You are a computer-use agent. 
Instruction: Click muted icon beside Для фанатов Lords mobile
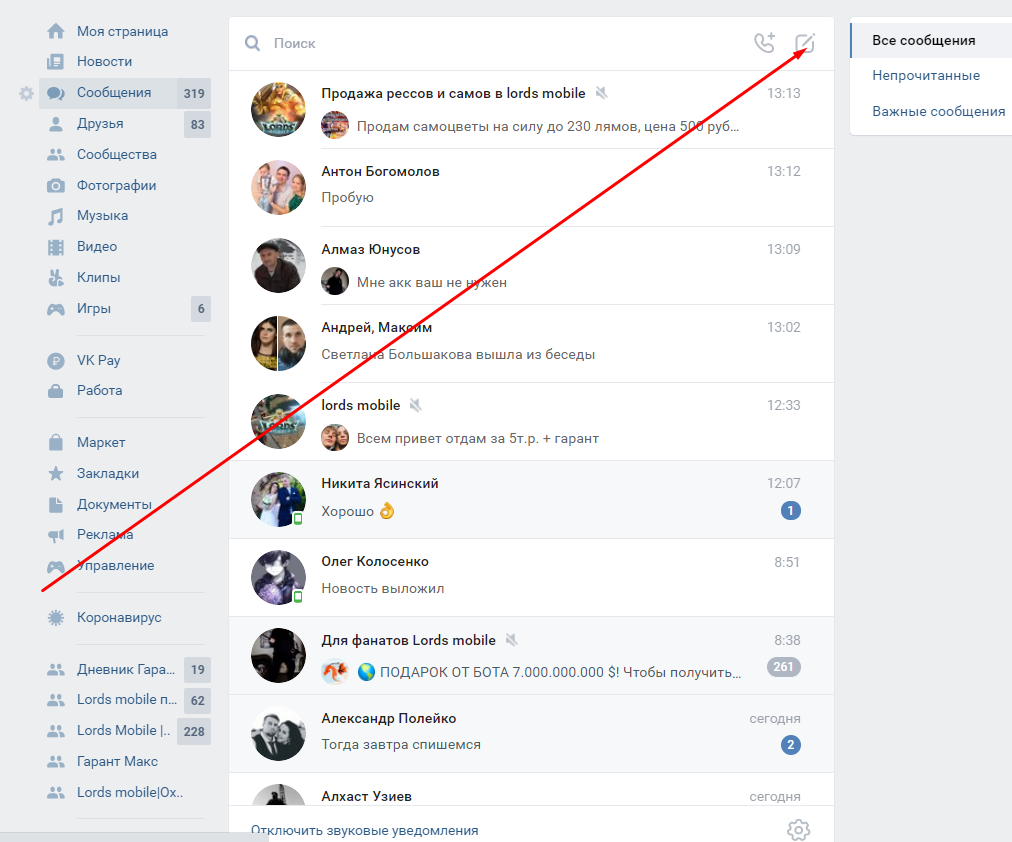[511, 640]
